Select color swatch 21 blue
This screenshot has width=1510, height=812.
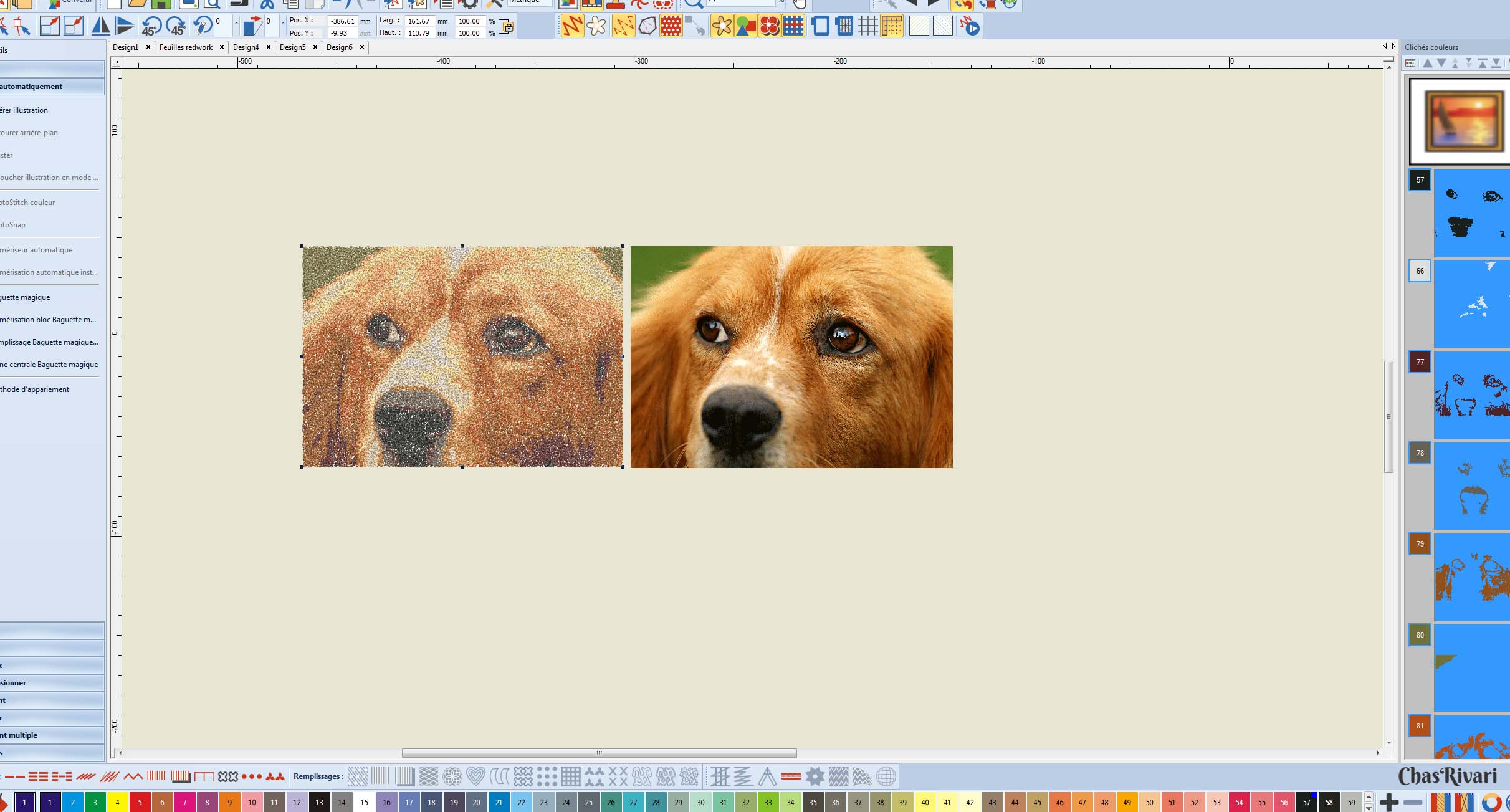(499, 802)
